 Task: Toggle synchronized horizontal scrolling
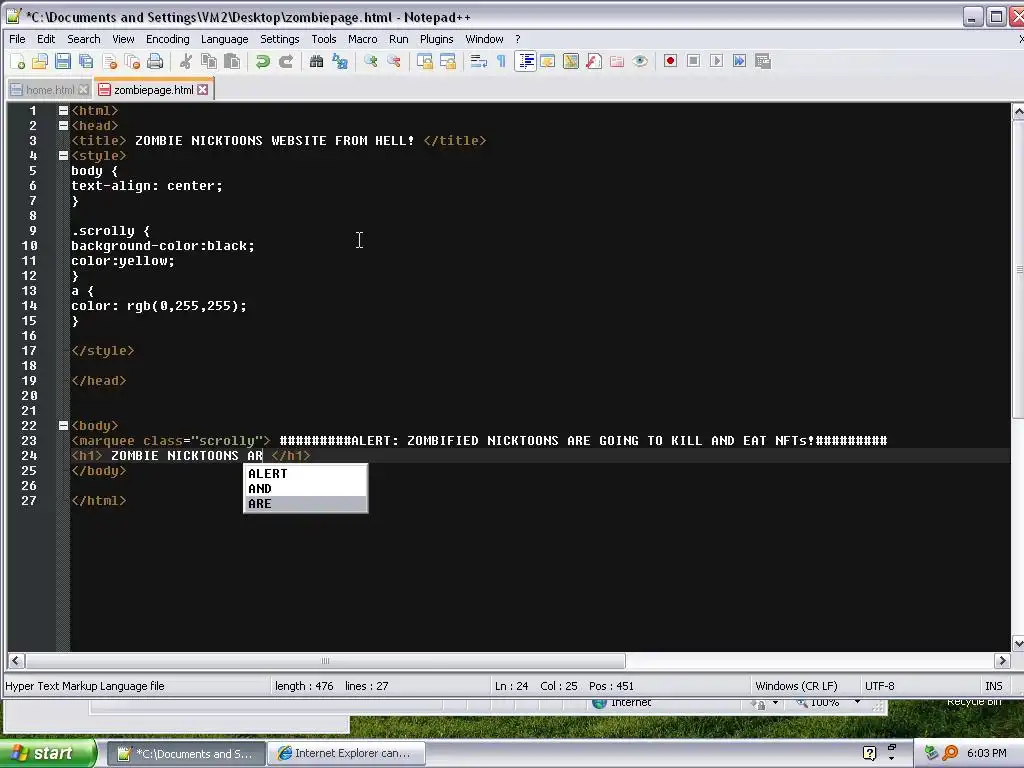448,61
